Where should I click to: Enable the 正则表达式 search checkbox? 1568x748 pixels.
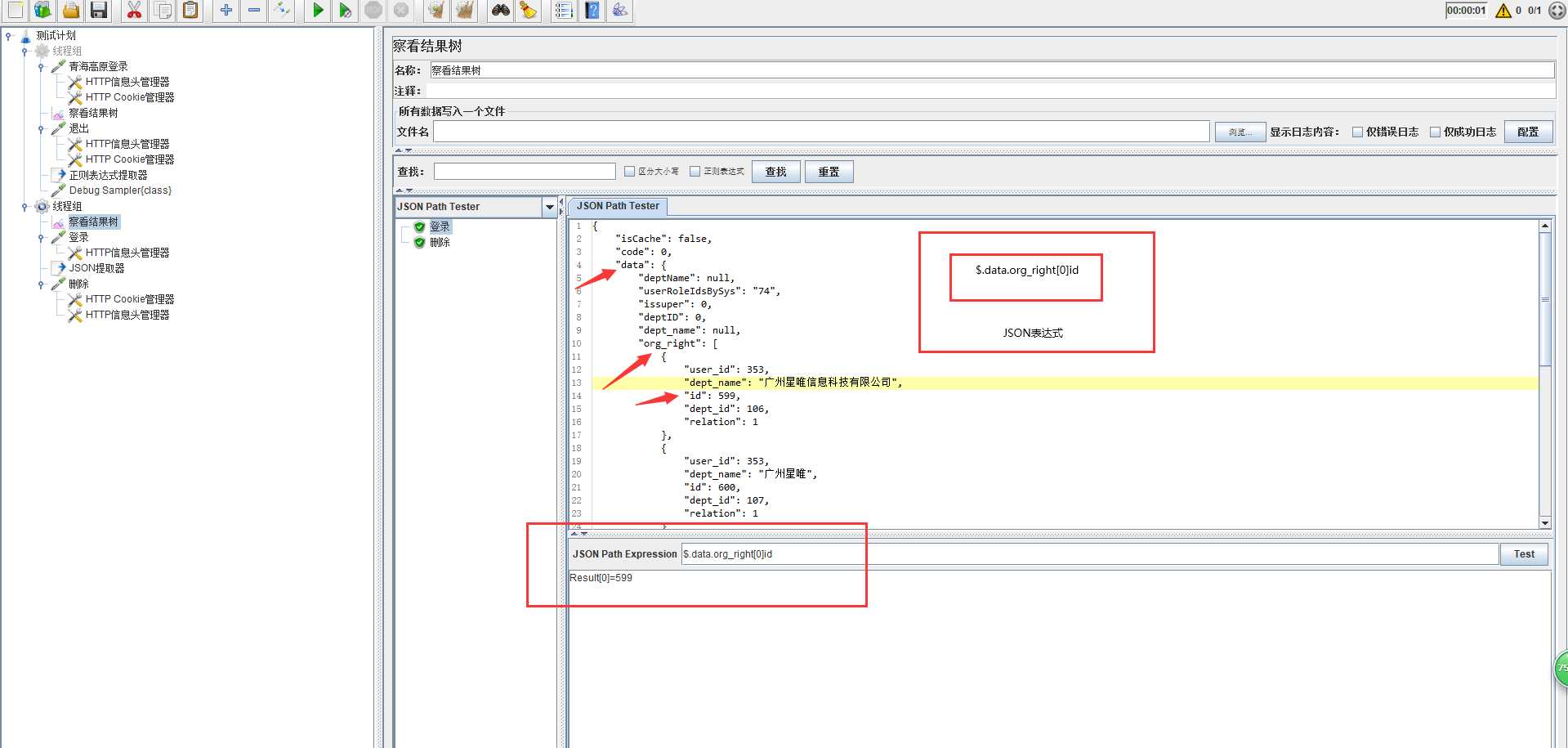695,172
